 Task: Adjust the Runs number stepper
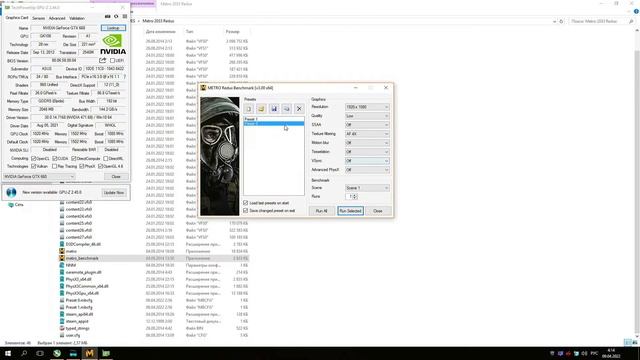pyautogui.click(x=355, y=197)
